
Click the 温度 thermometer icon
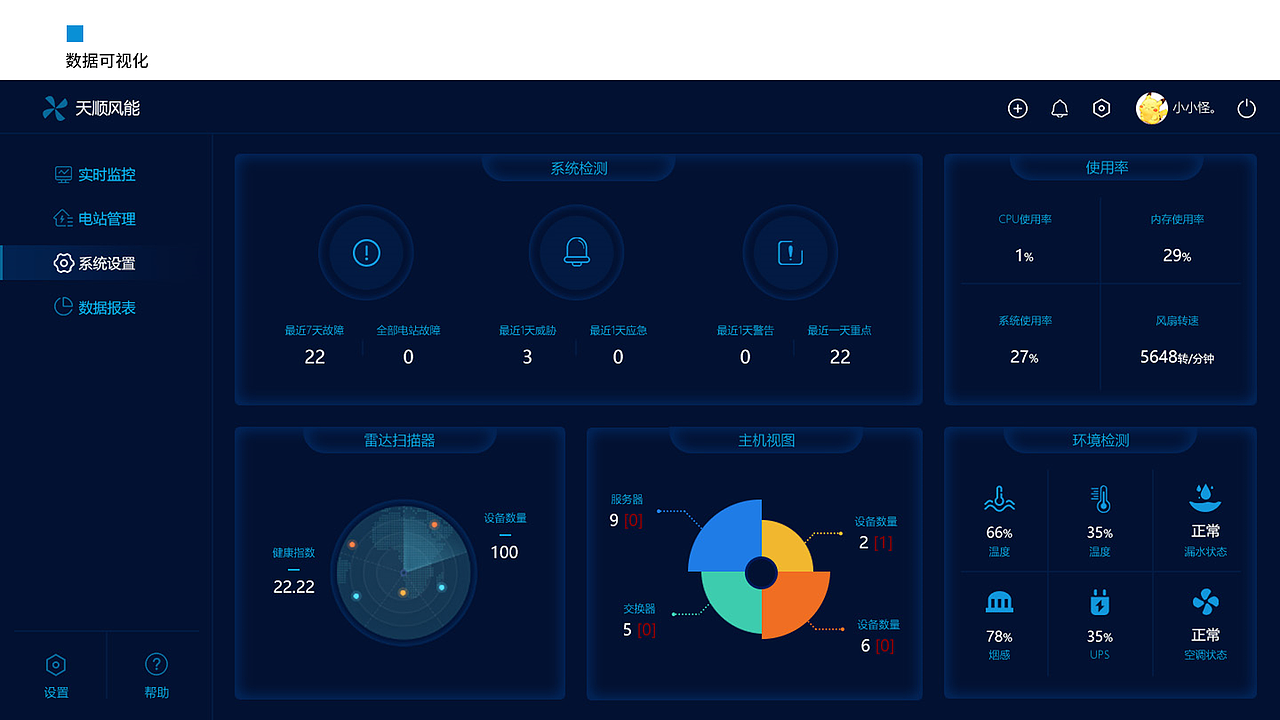pyautogui.click(x=1101, y=499)
